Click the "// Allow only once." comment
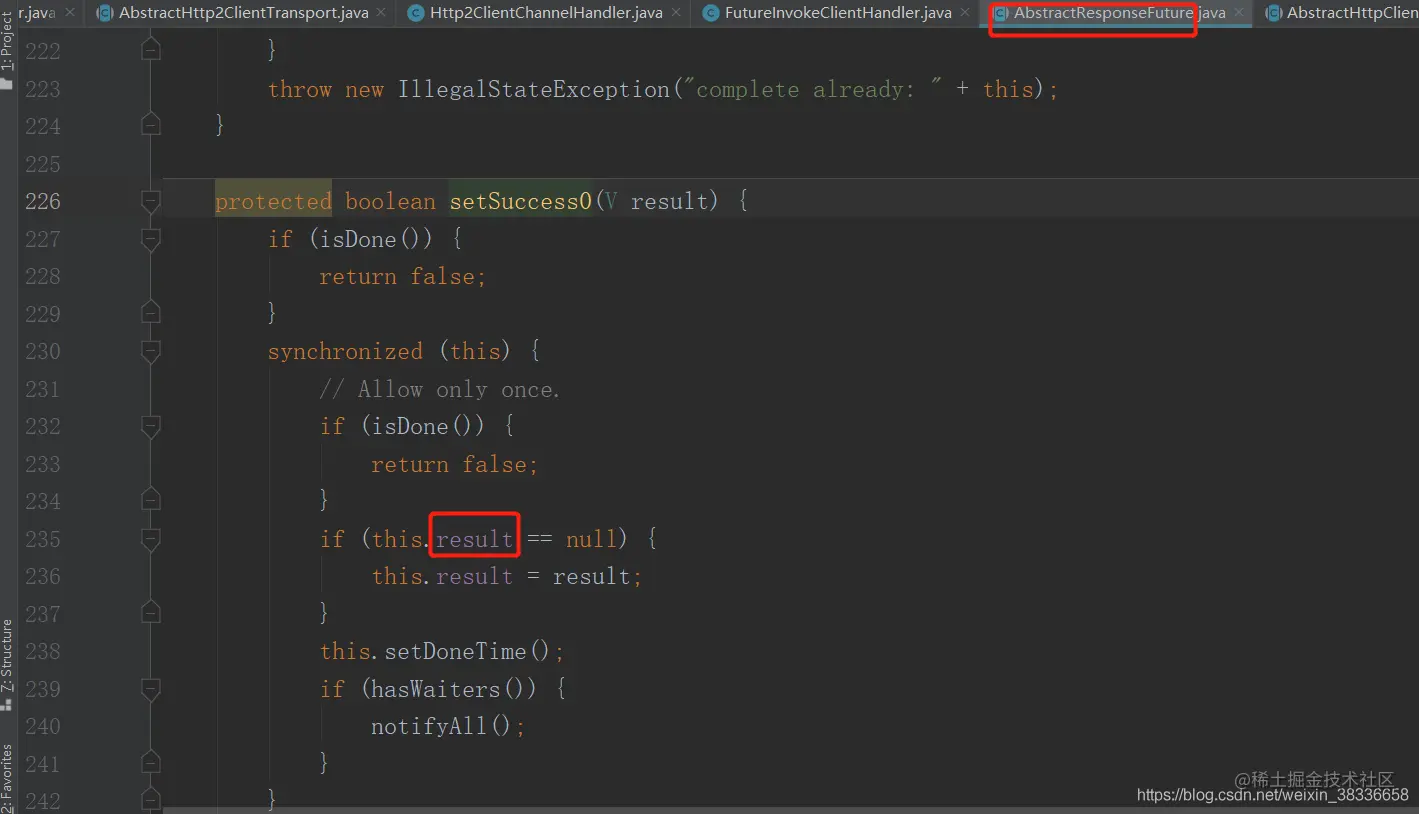 [440, 389]
